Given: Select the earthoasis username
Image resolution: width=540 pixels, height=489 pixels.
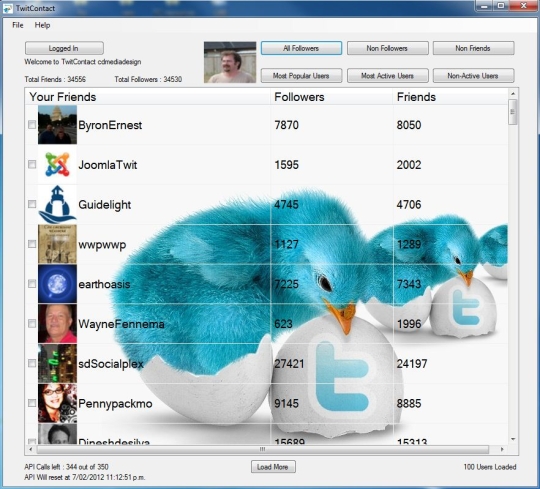Looking at the screenshot, I should pos(104,284).
